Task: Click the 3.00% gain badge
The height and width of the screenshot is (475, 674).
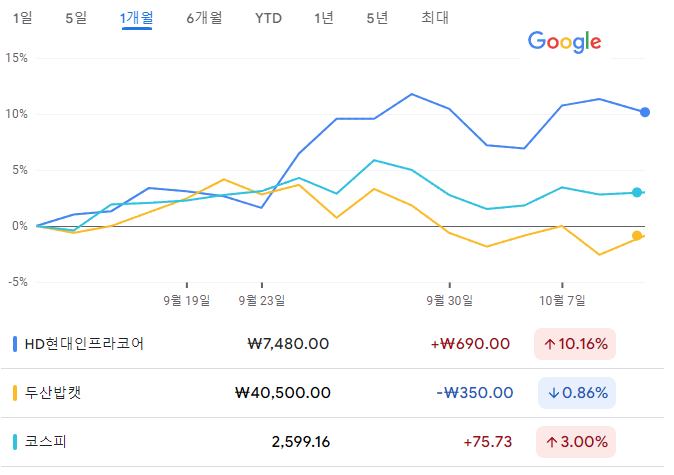Action: point(576,442)
